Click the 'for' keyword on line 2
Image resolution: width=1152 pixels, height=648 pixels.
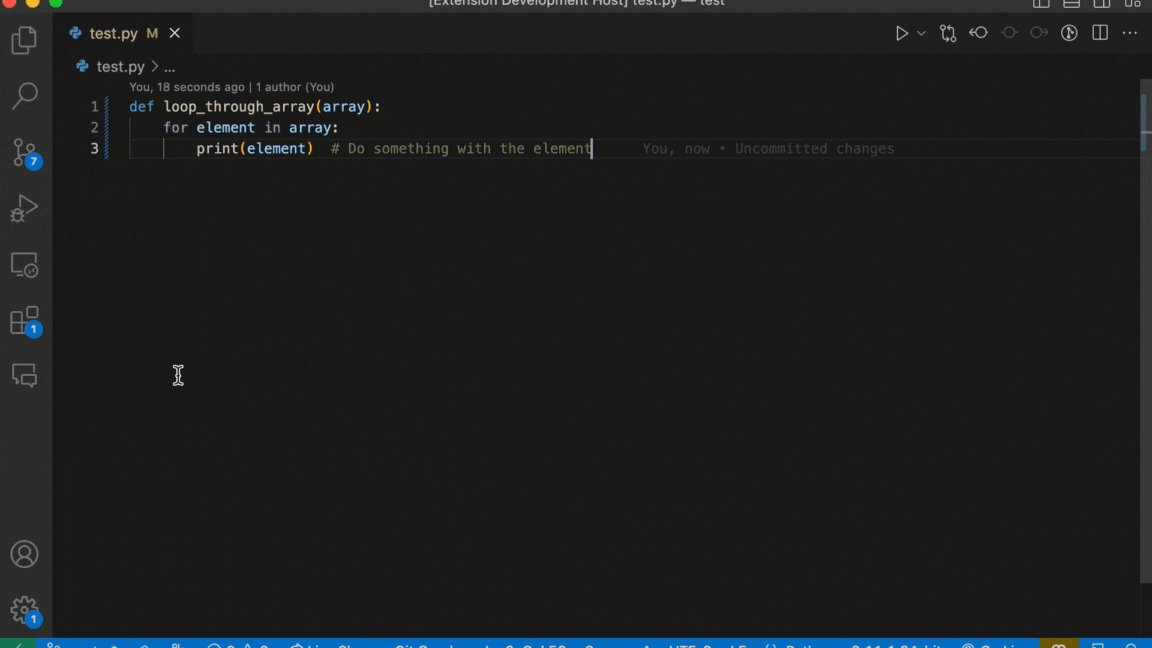pos(176,128)
